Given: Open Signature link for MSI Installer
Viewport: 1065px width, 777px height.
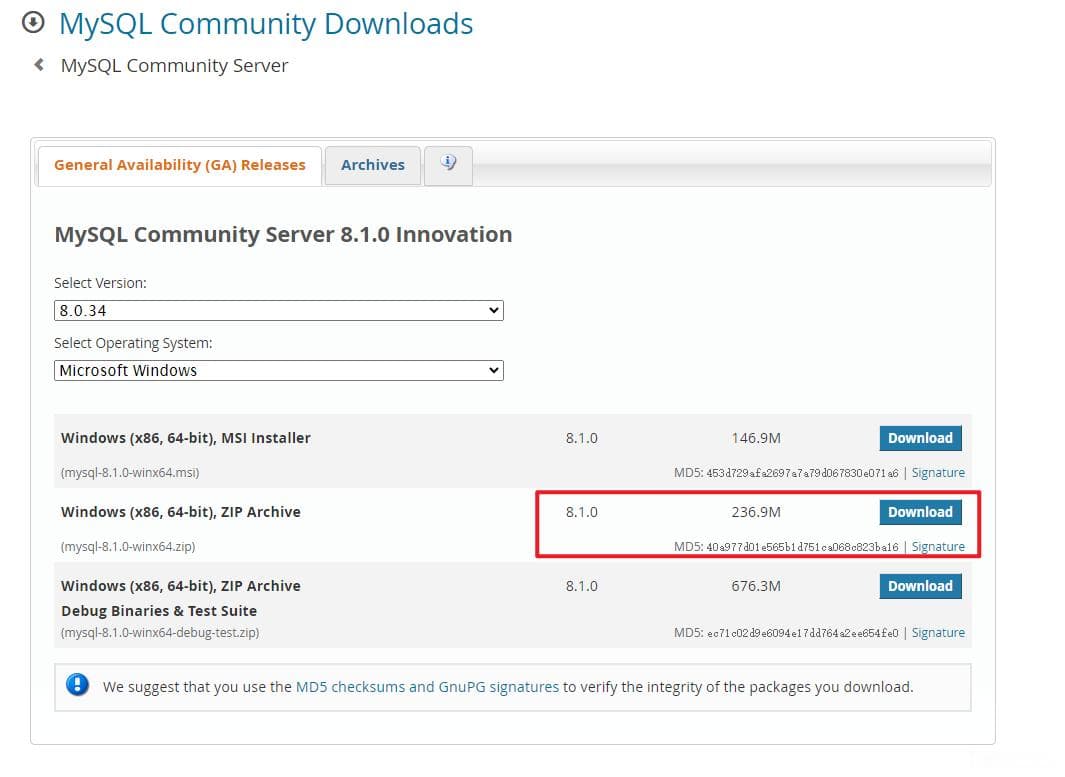Looking at the screenshot, I should pos(938,473).
